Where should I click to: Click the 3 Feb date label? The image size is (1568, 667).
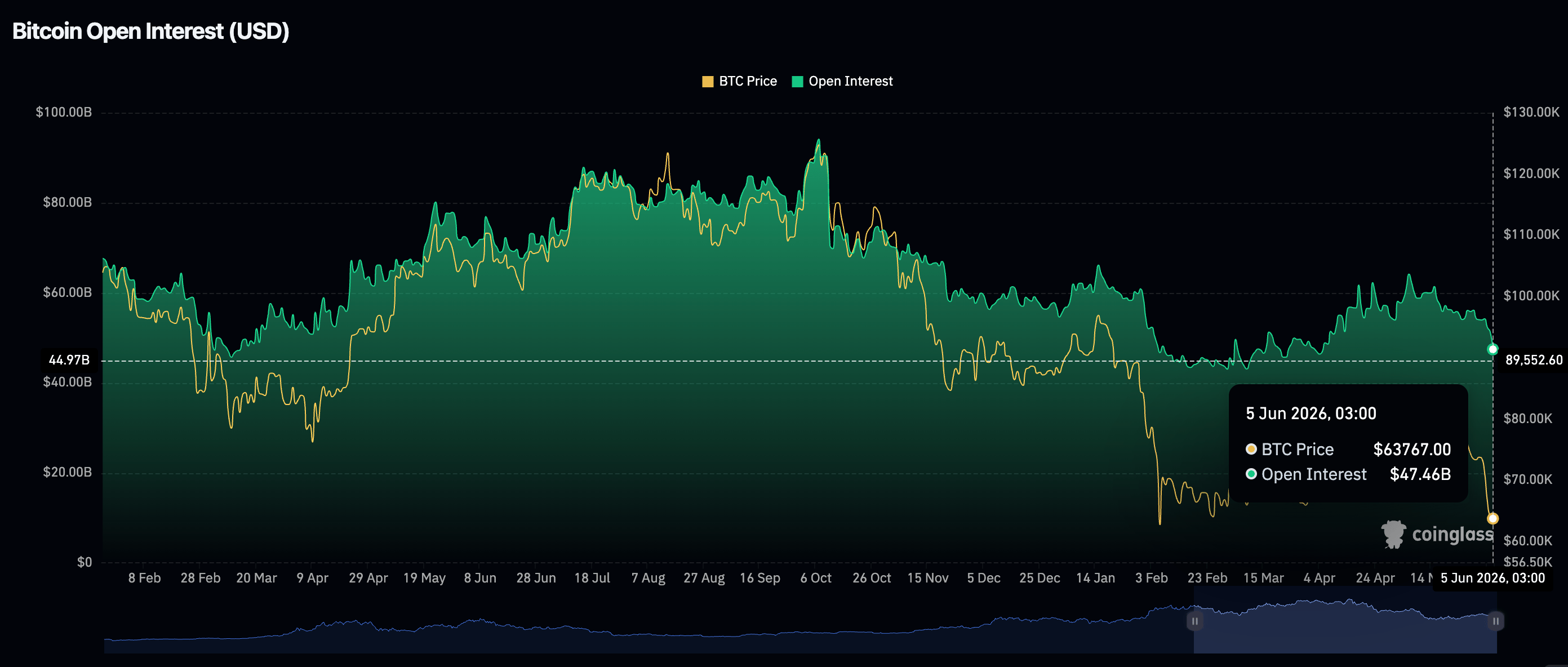coord(1152,578)
